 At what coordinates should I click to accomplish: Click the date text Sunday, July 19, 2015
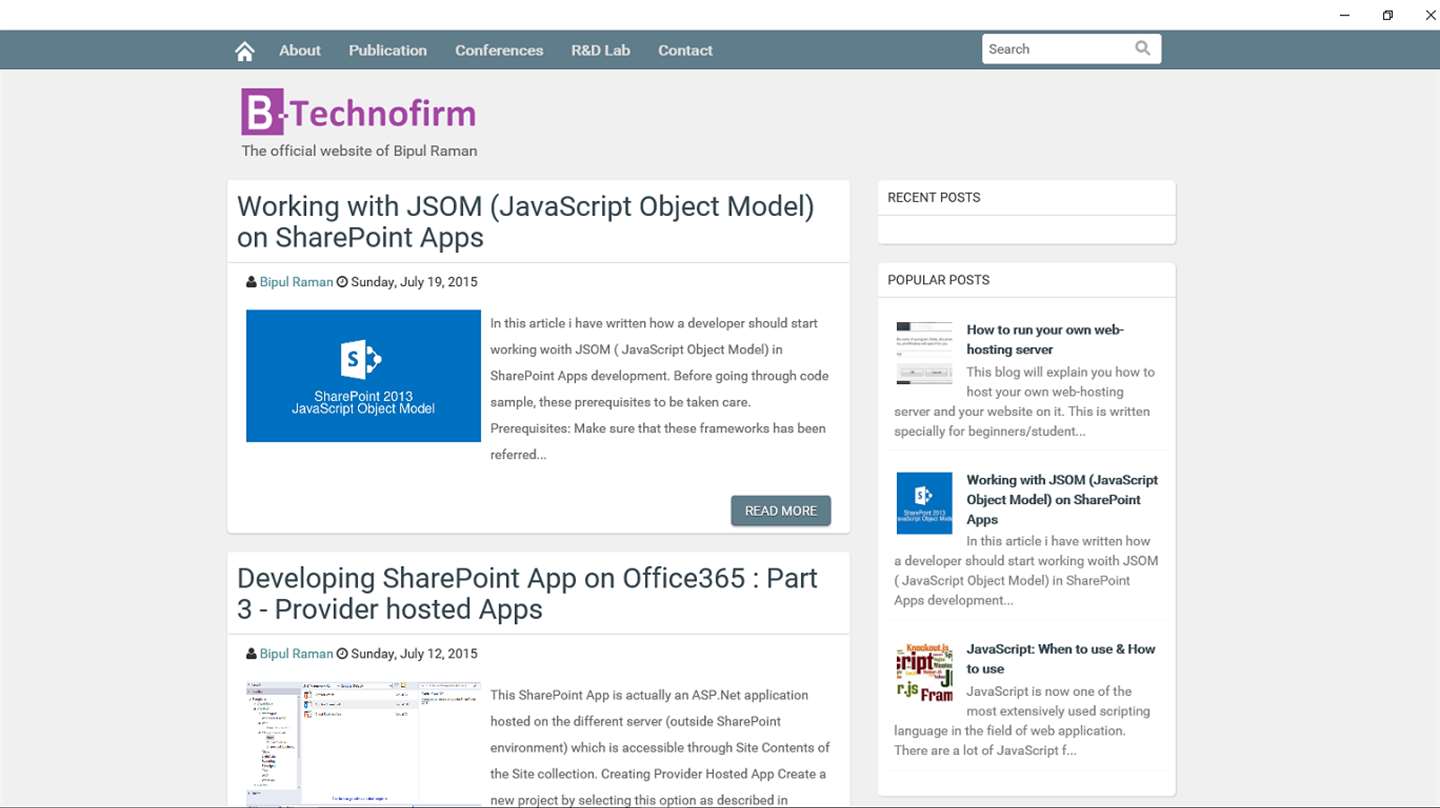pyautogui.click(x=414, y=282)
